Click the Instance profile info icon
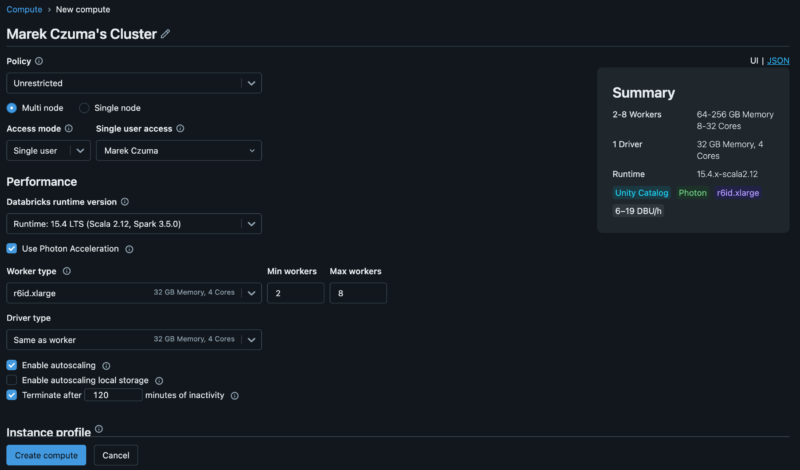 click(98, 430)
